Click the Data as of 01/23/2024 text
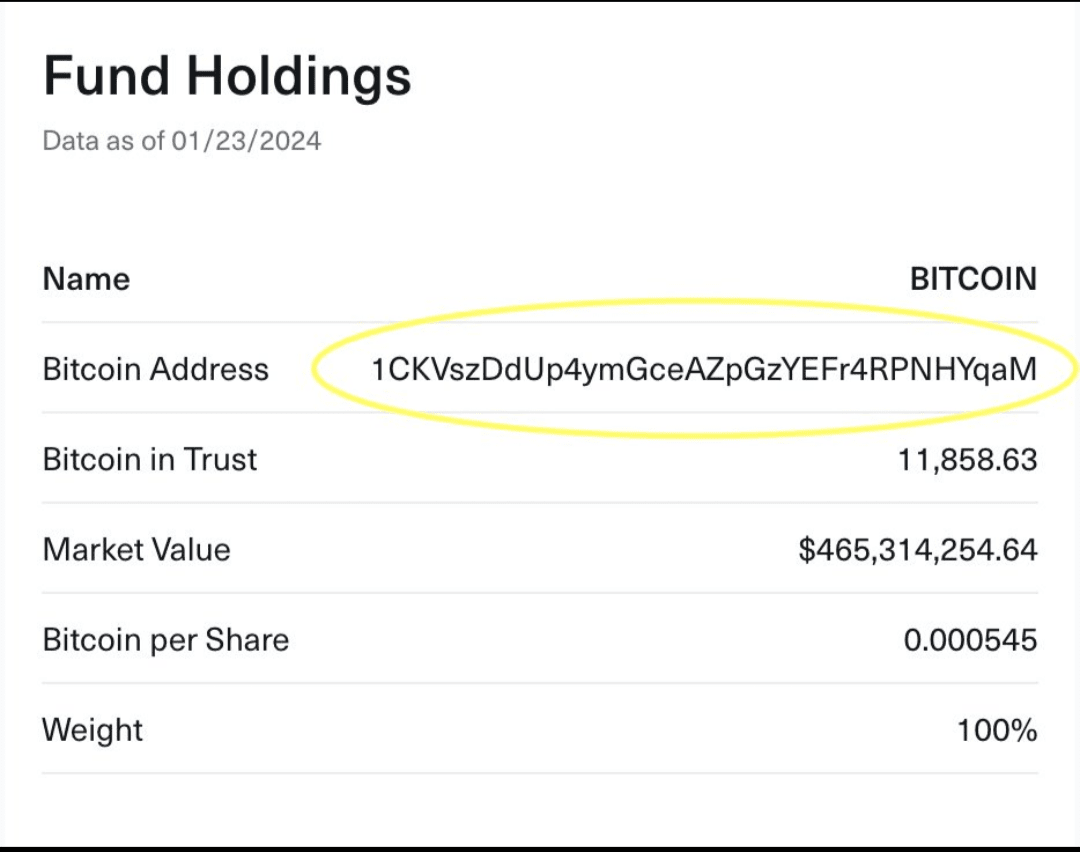Image resolution: width=1080 pixels, height=852 pixels. click(x=182, y=141)
